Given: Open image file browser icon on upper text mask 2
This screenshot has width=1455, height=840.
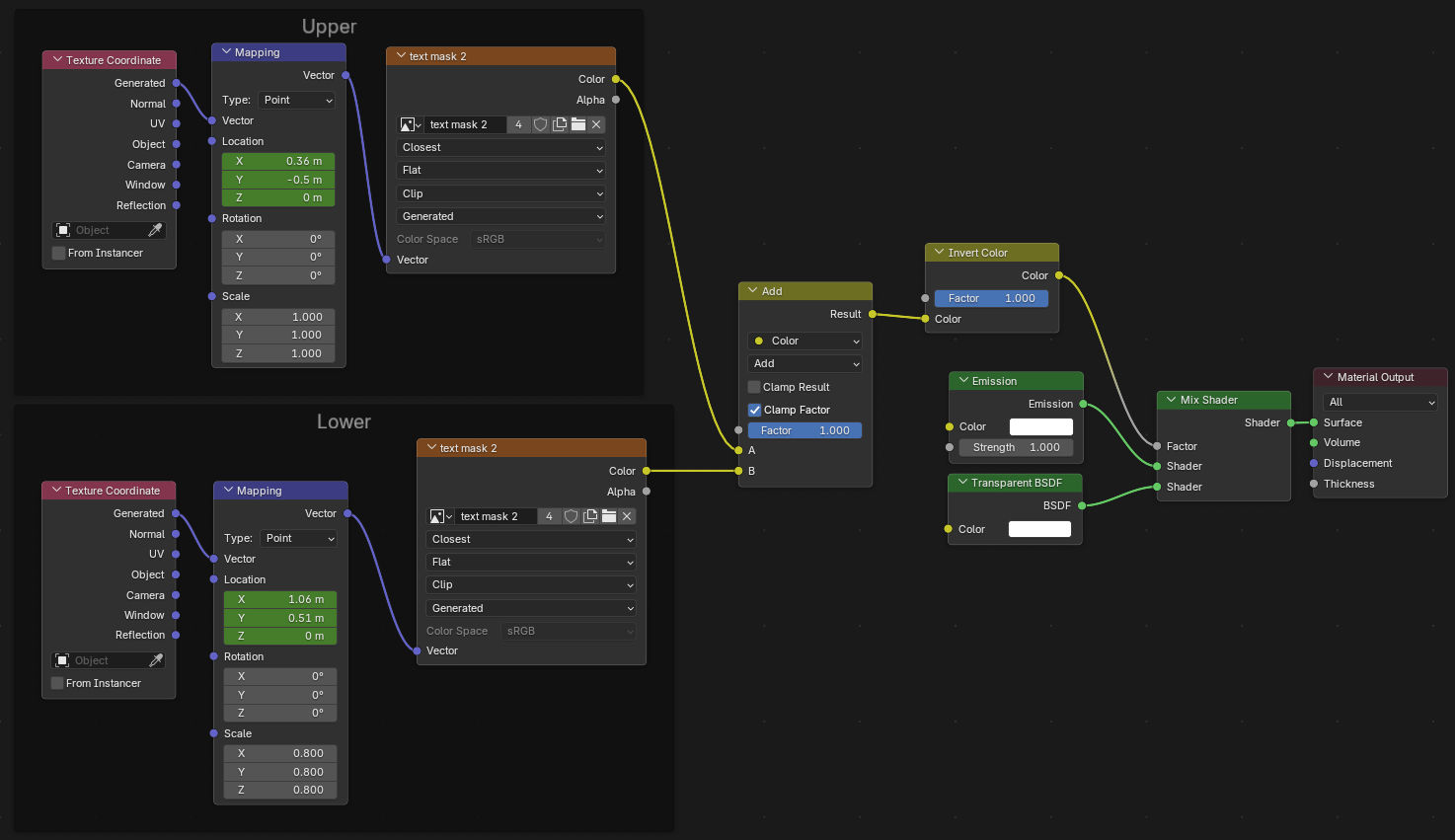Looking at the screenshot, I should coord(577,124).
